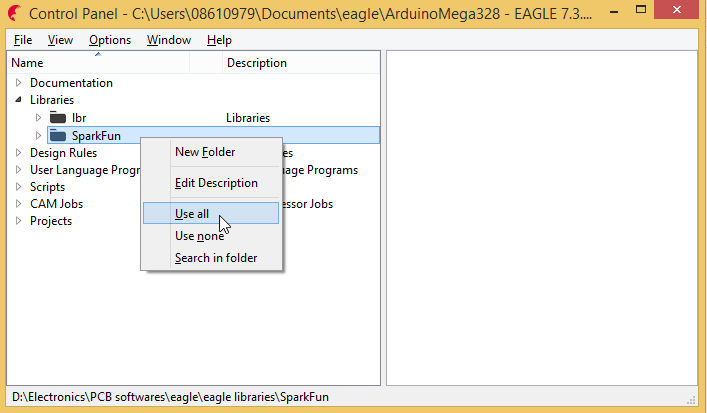The height and width of the screenshot is (413, 707).
Task: Select the Scripts tree item
Action: pyautogui.click(x=47, y=187)
